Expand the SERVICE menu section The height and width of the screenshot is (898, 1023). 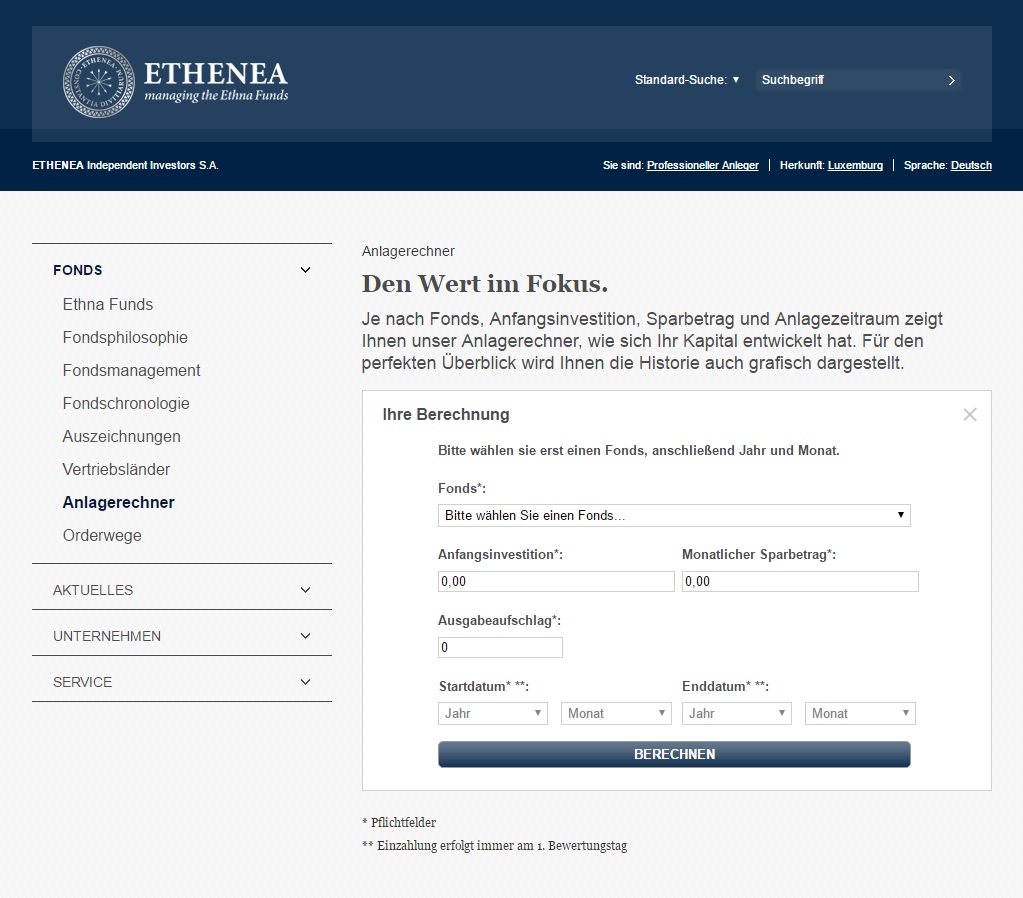click(x=182, y=682)
